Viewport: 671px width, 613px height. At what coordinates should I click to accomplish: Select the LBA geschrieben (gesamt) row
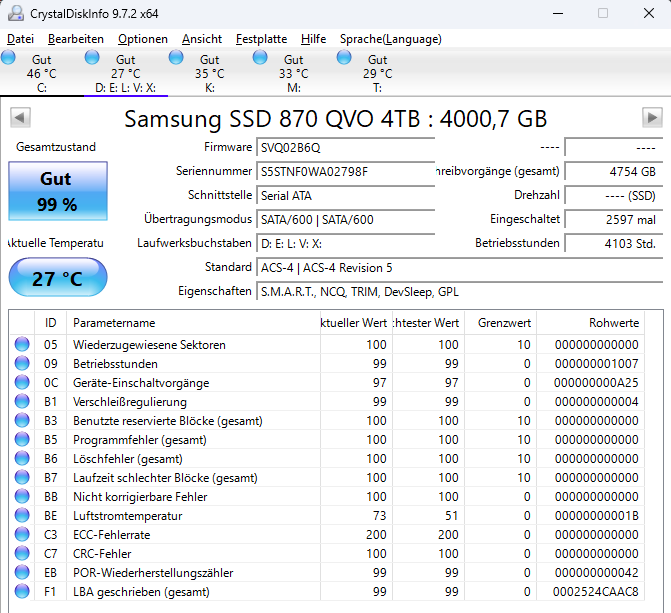(327, 592)
